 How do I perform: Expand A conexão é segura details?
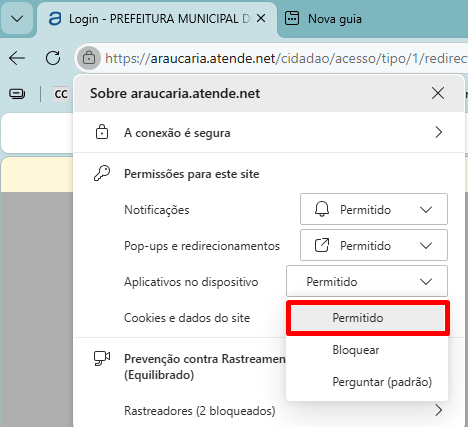tap(269, 133)
